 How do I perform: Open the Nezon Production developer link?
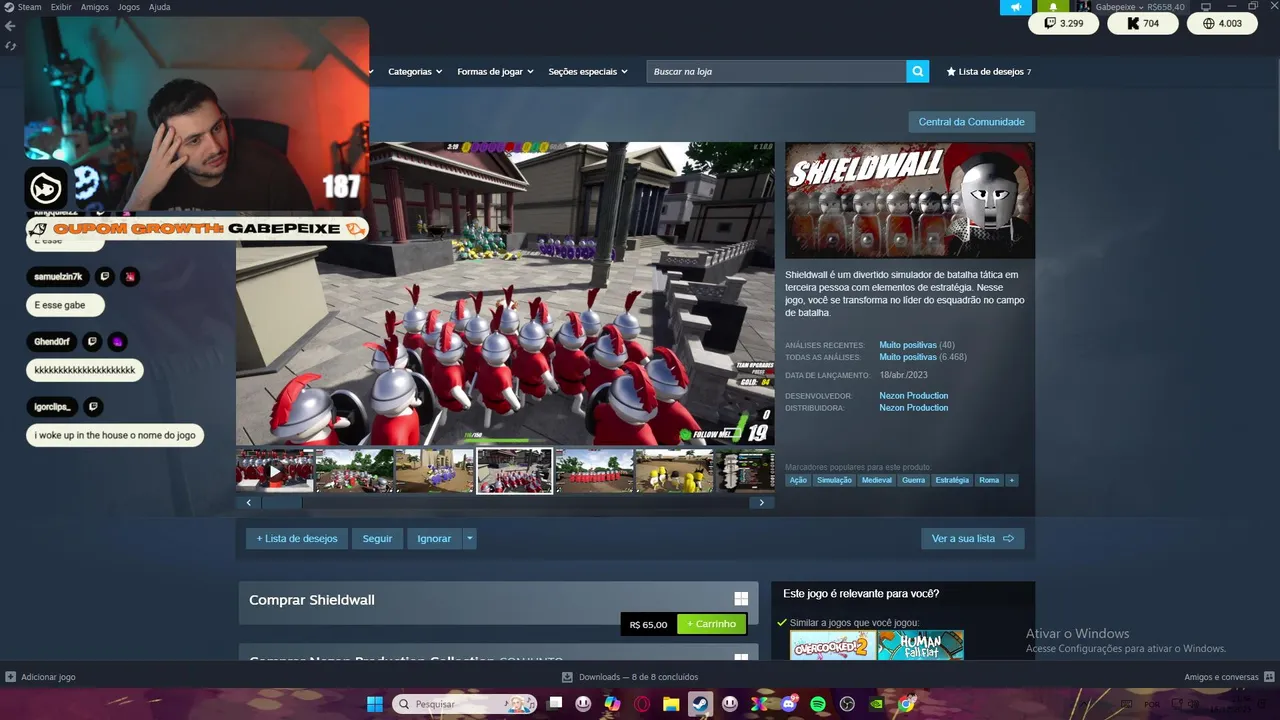point(913,396)
